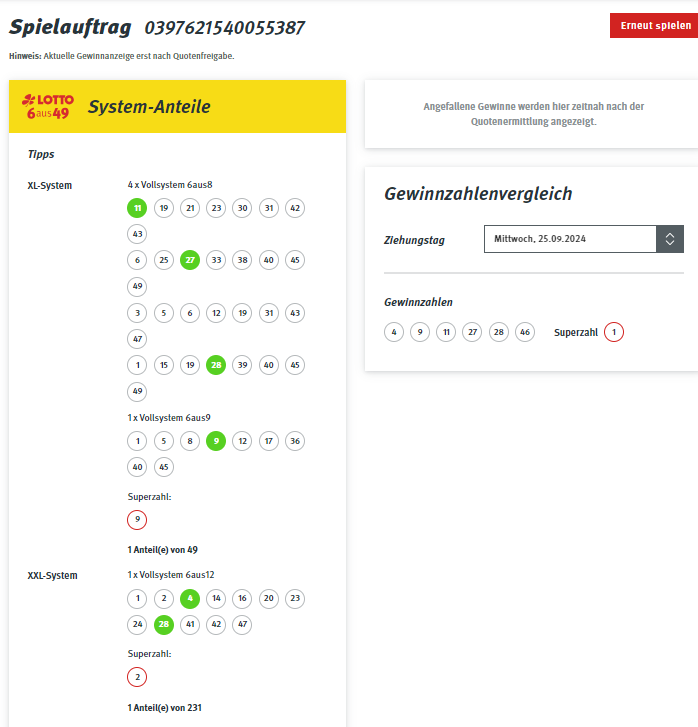Click the green matched number 11
Viewport: 698px width, 727px height.
point(137,208)
